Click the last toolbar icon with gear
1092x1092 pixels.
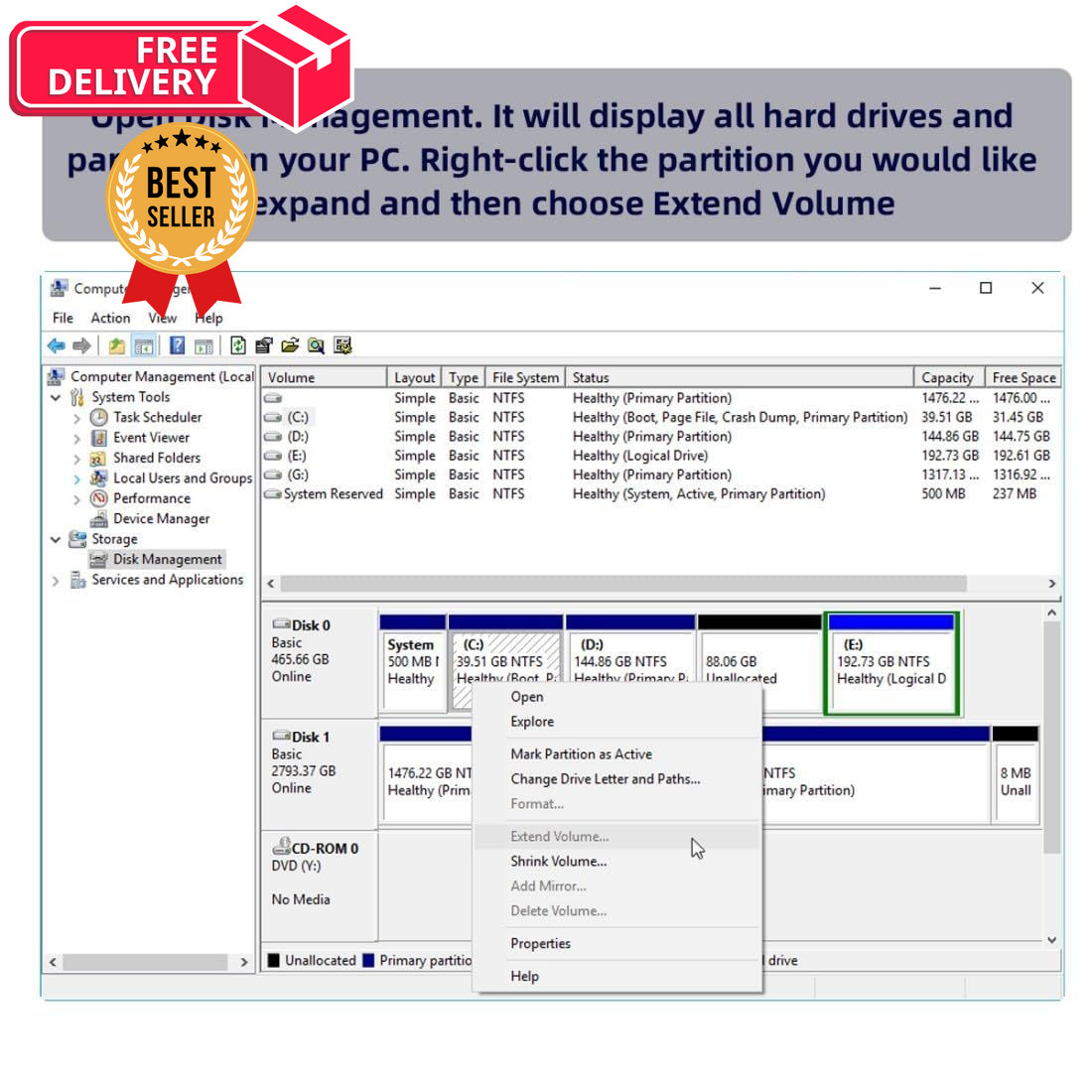(342, 345)
